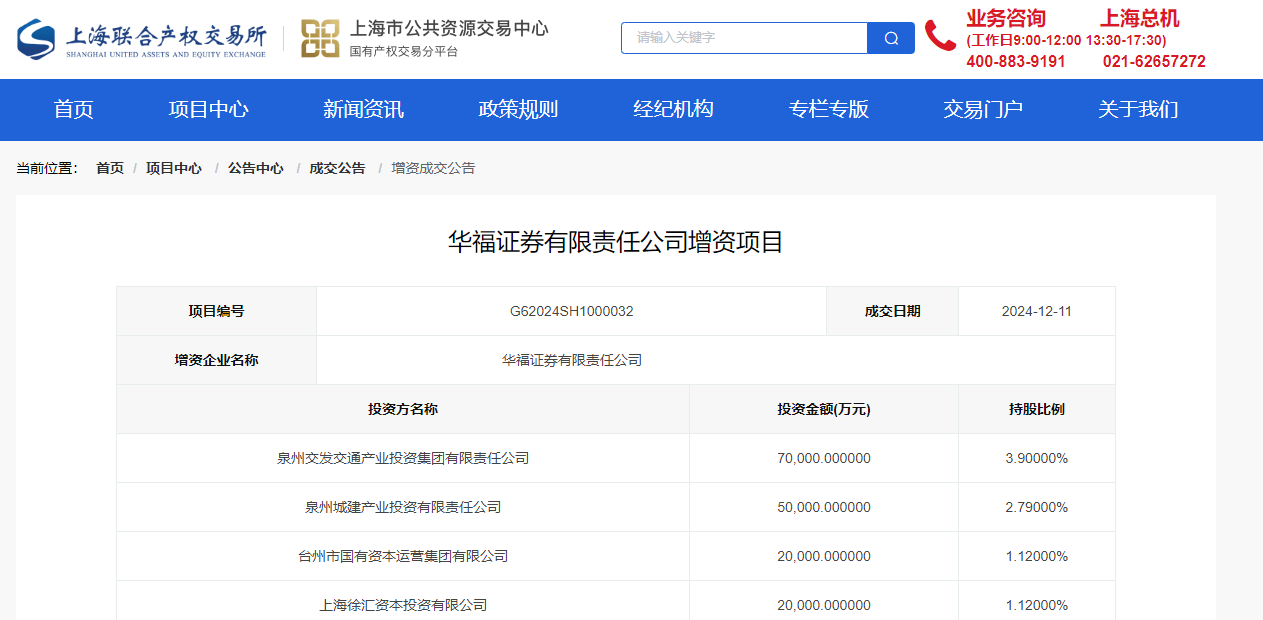
Task: Select 政策规则 from the navigation bar
Action: (x=518, y=110)
